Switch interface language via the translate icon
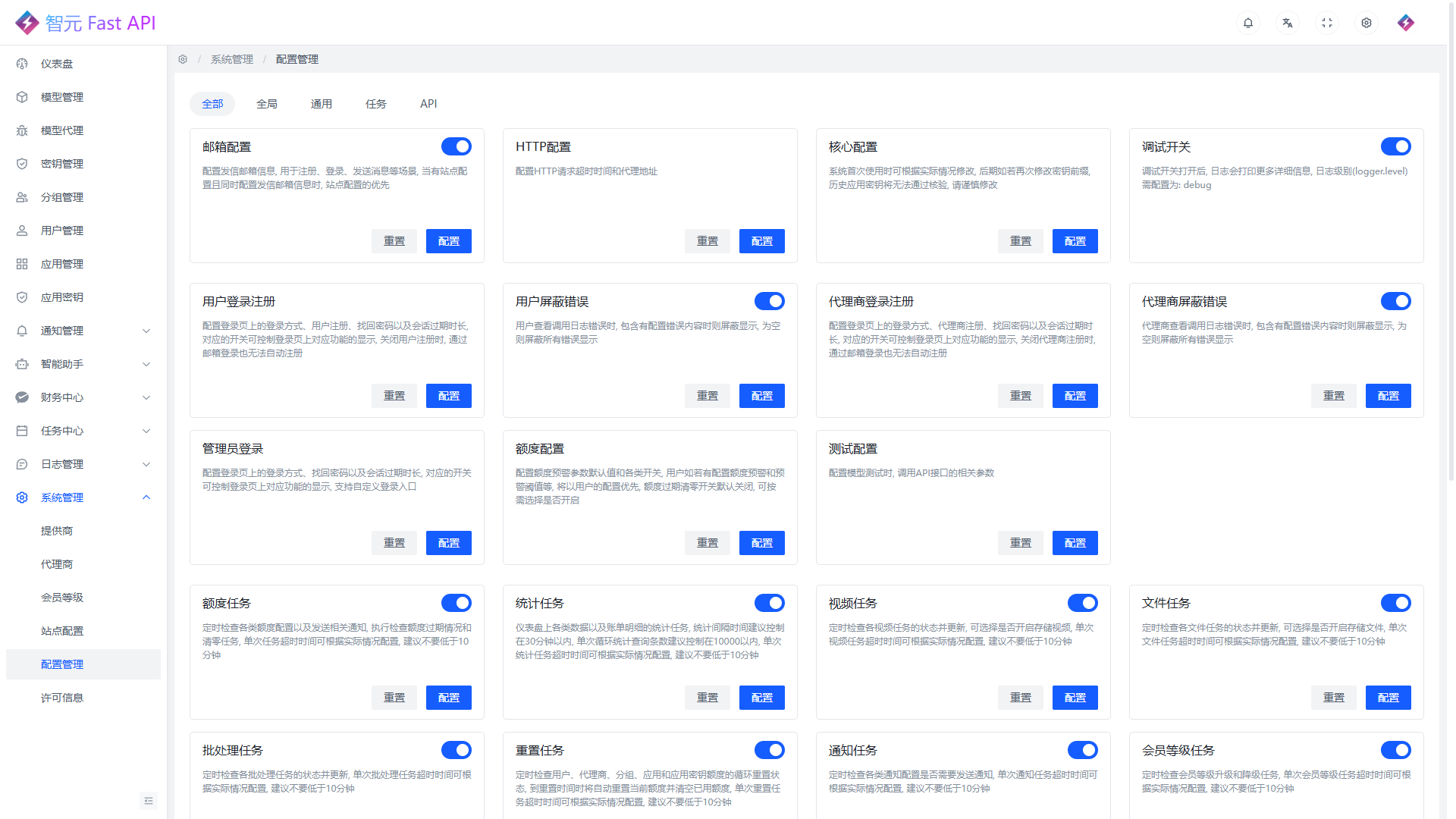 (x=1288, y=23)
